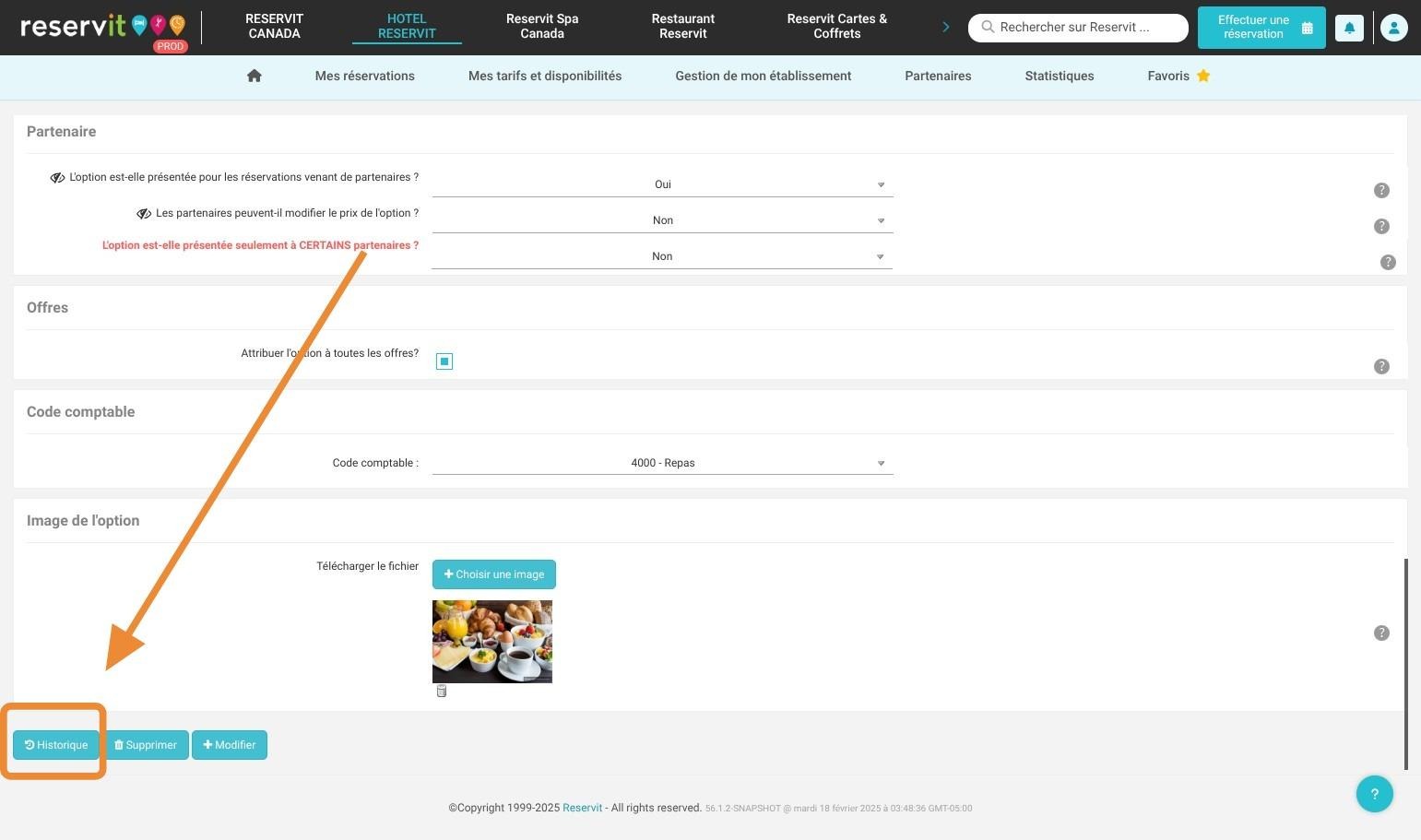Open the Partenaires menu

coord(938,76)
